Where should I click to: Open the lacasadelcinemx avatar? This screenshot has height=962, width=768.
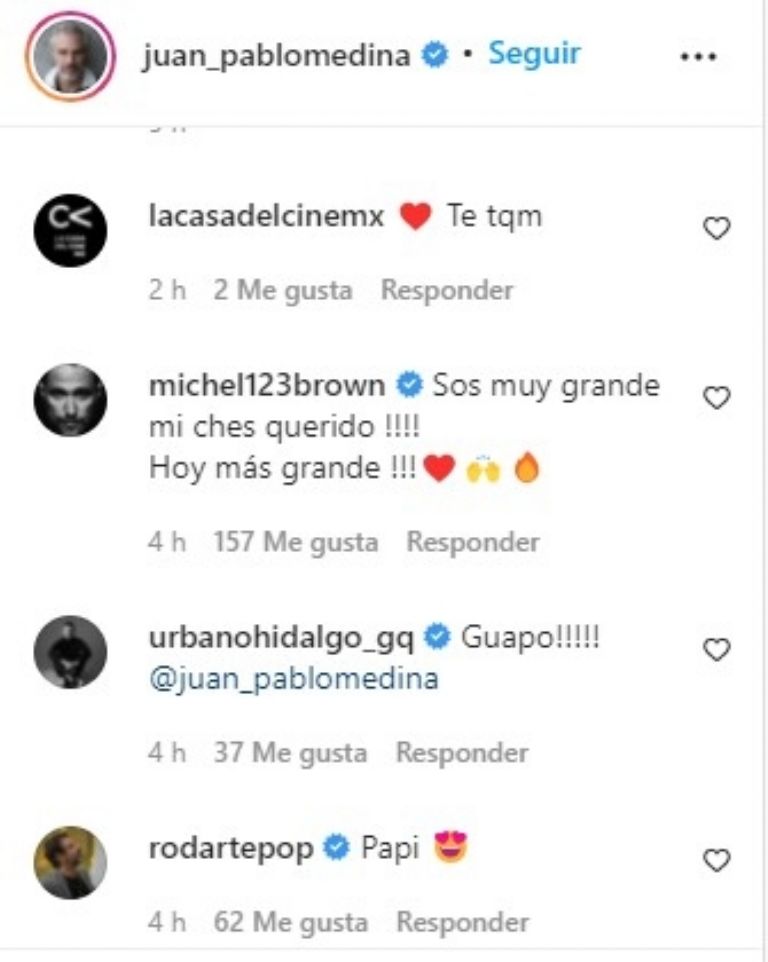point(70,230)
